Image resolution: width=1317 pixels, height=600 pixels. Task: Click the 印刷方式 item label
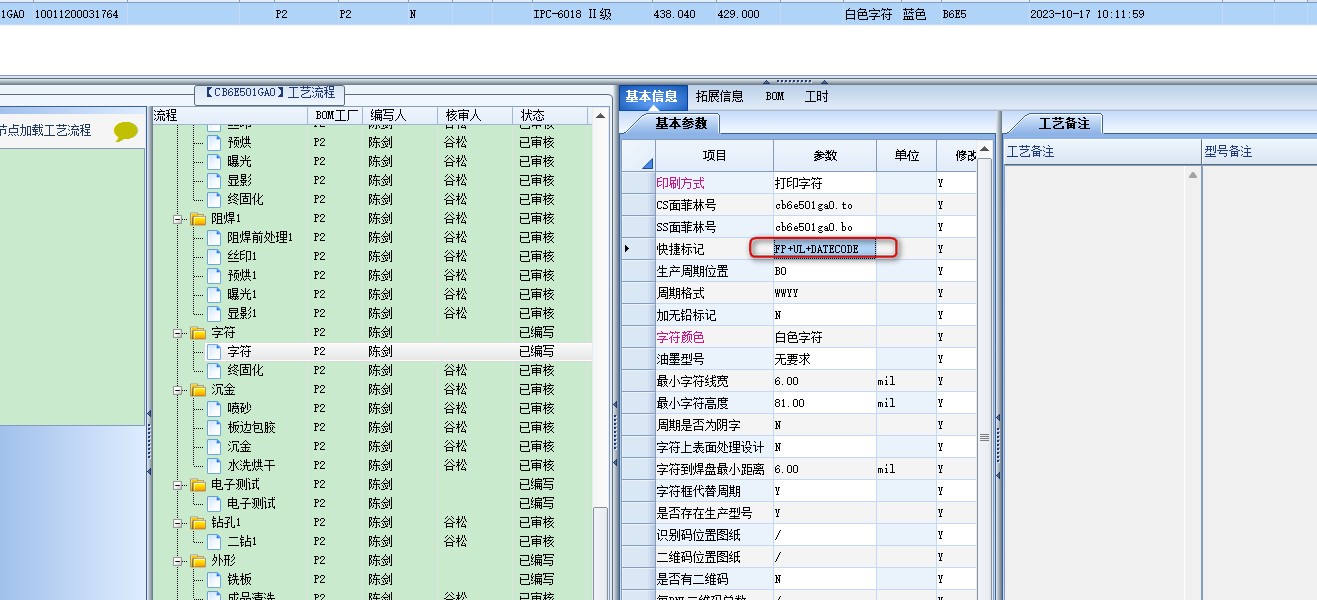click(x=680, y=183)
